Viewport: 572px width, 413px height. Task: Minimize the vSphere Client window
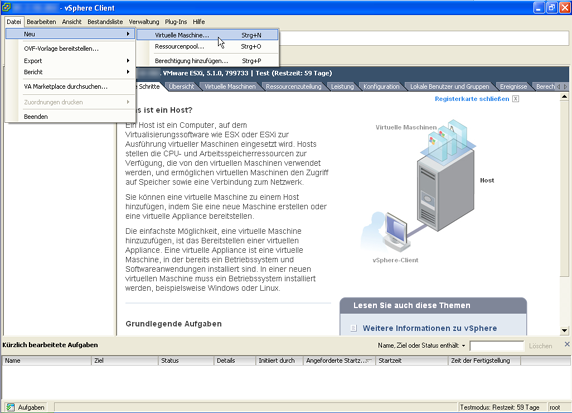(x=539, y=8)
